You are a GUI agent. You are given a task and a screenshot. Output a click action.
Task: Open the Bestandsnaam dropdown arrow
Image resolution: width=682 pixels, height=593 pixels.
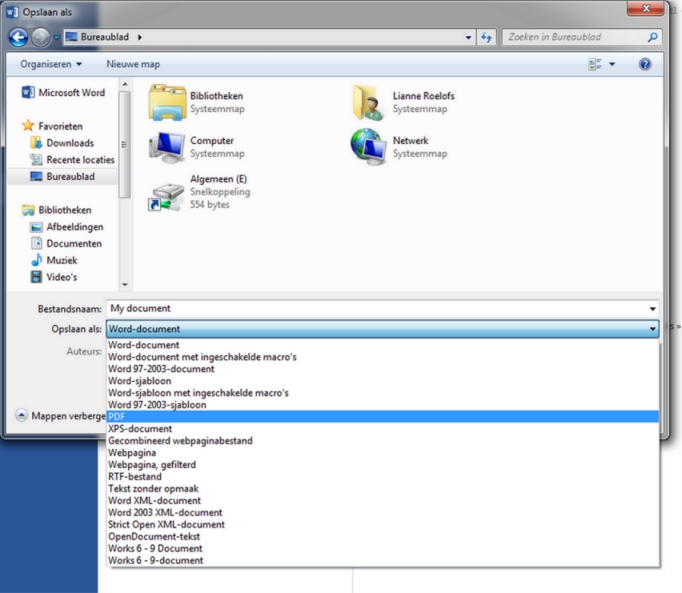652,309
